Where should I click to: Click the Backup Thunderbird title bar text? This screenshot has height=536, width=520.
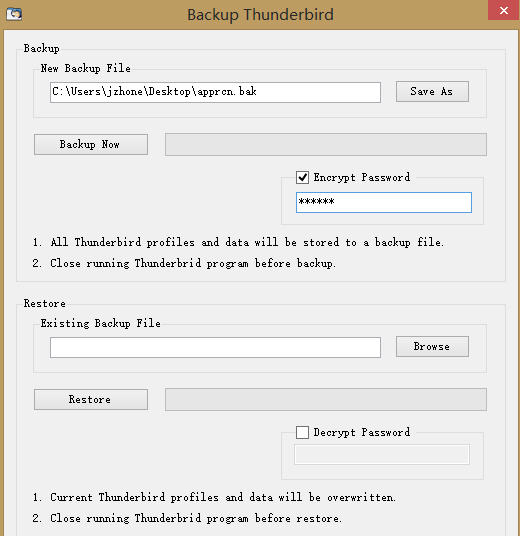(x=260, y=15)
